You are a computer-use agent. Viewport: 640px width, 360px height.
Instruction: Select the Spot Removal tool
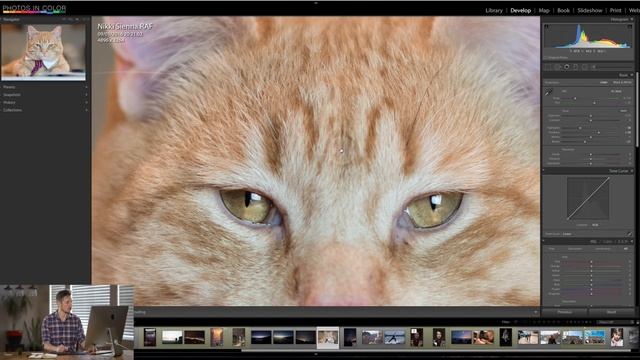click(x=557, y=67)
